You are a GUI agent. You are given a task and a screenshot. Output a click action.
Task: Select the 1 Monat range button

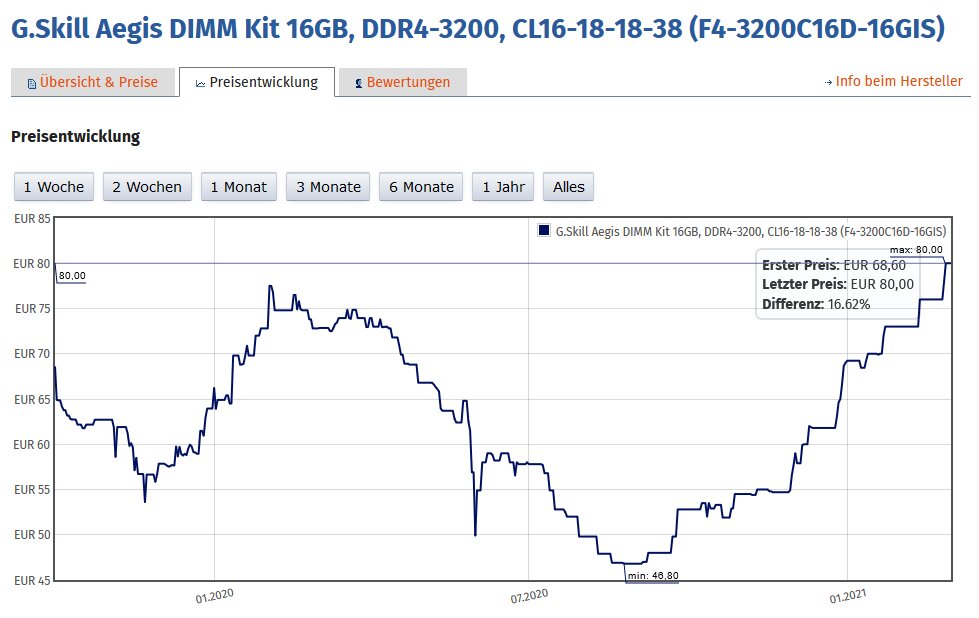click(239, 187)
